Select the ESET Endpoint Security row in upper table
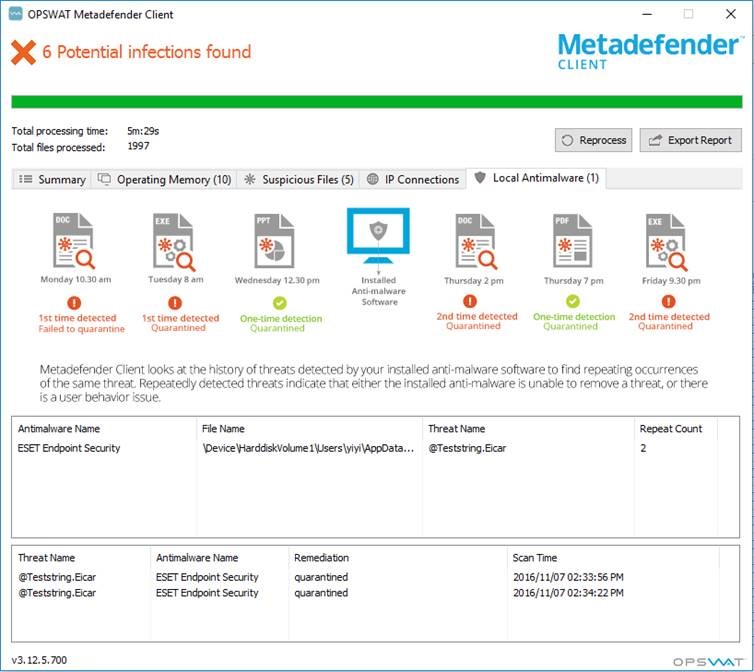The height and width of the screenshot is (672, 754). click(x=376, y=448)
